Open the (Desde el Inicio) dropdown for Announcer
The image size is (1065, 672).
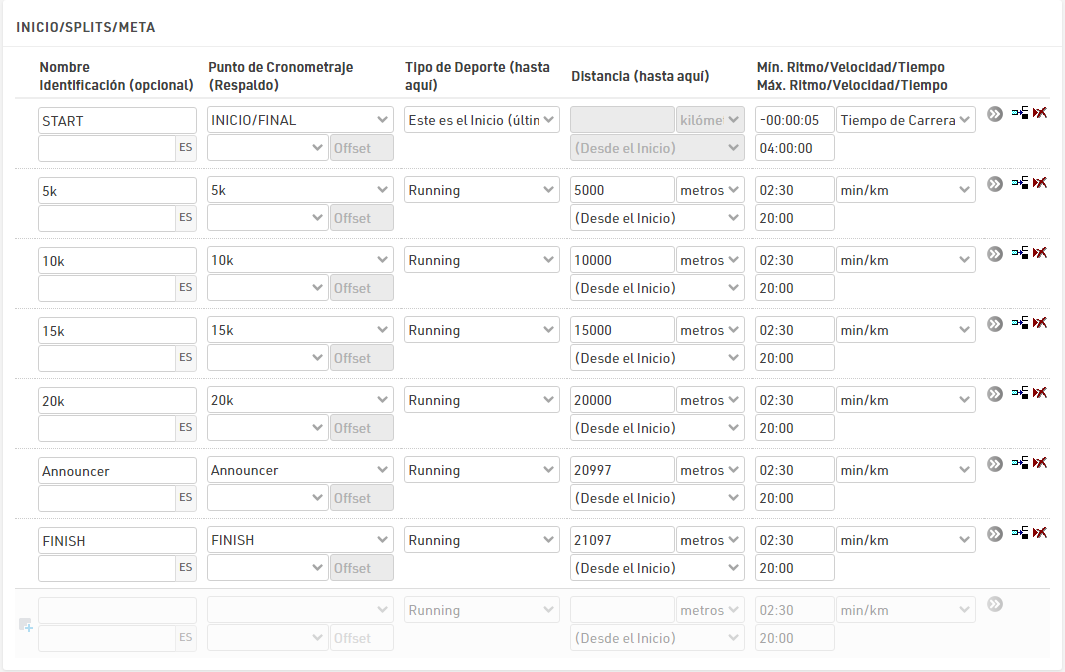pos(657,498)
